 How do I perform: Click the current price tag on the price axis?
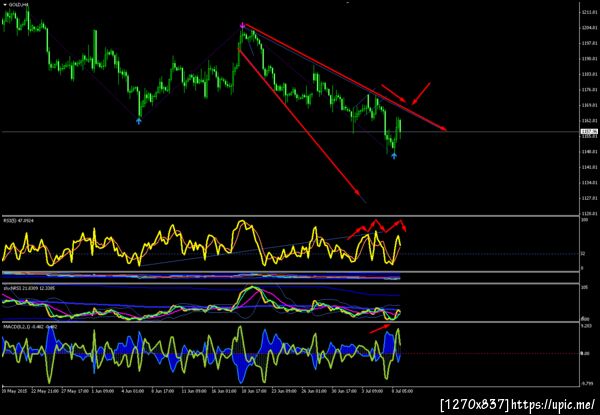[x=587, y=132]
